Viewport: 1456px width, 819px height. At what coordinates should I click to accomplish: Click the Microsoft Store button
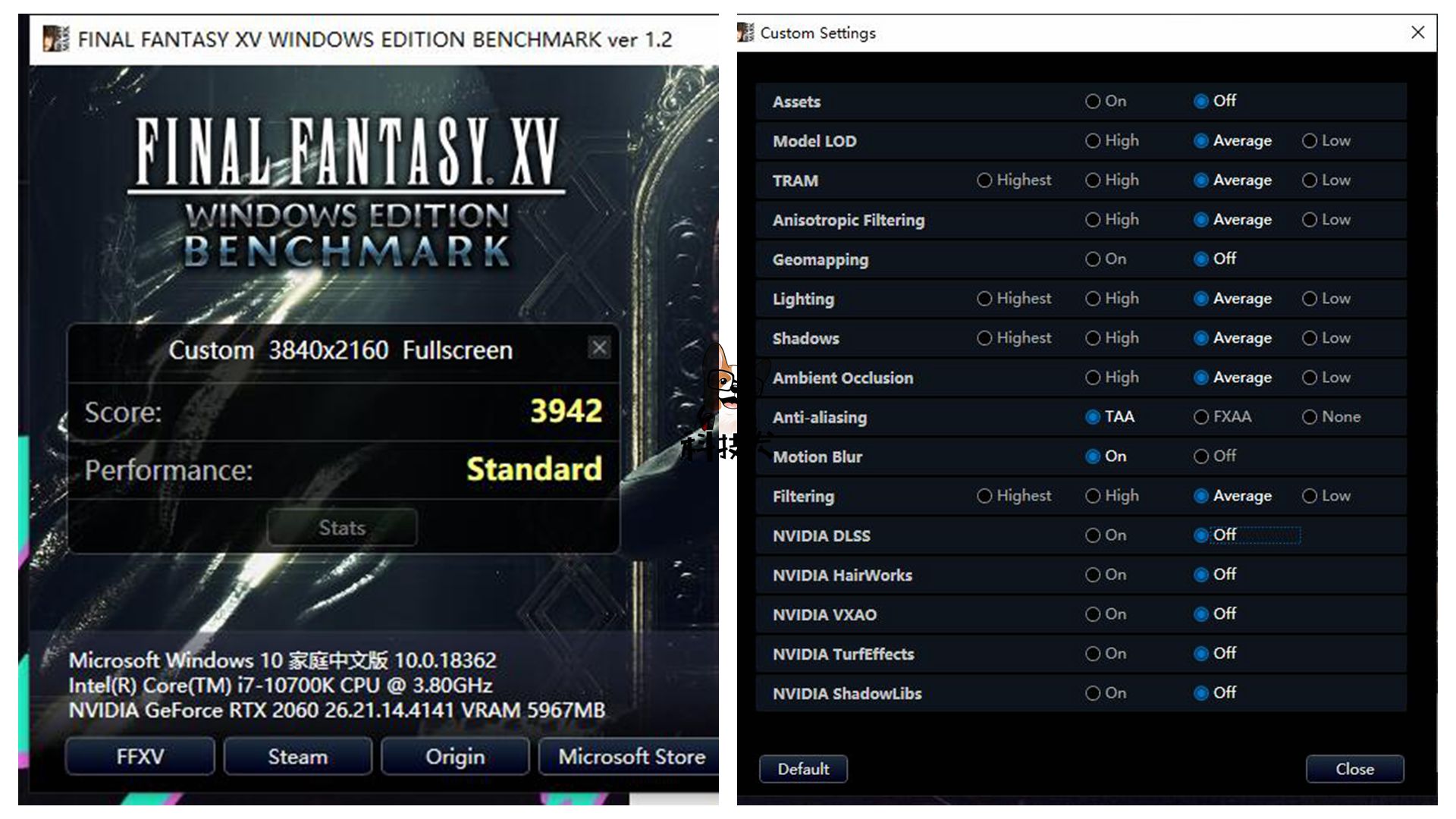pyautogui.click(x=631, y=757)
